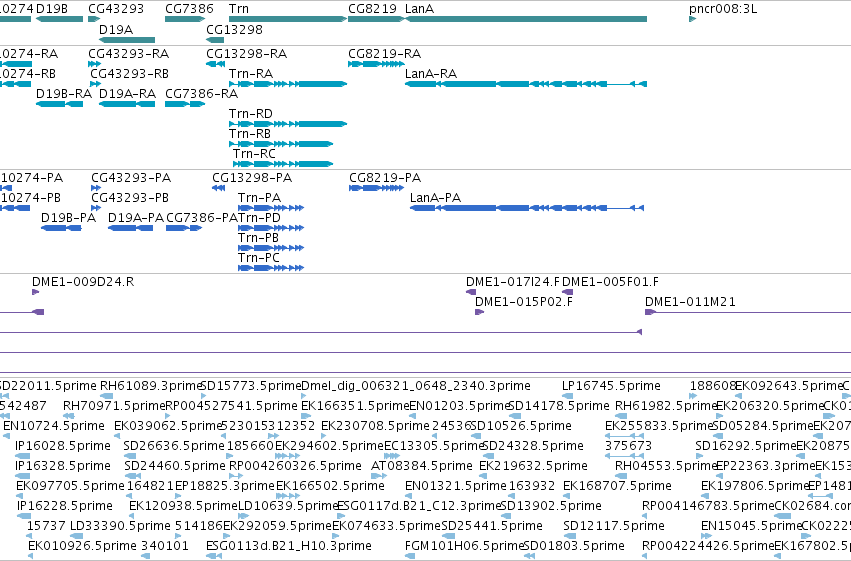
Task: Select the Dmel_dig_006321_0648_2340.3prime EST
Action: pos(303,396)
